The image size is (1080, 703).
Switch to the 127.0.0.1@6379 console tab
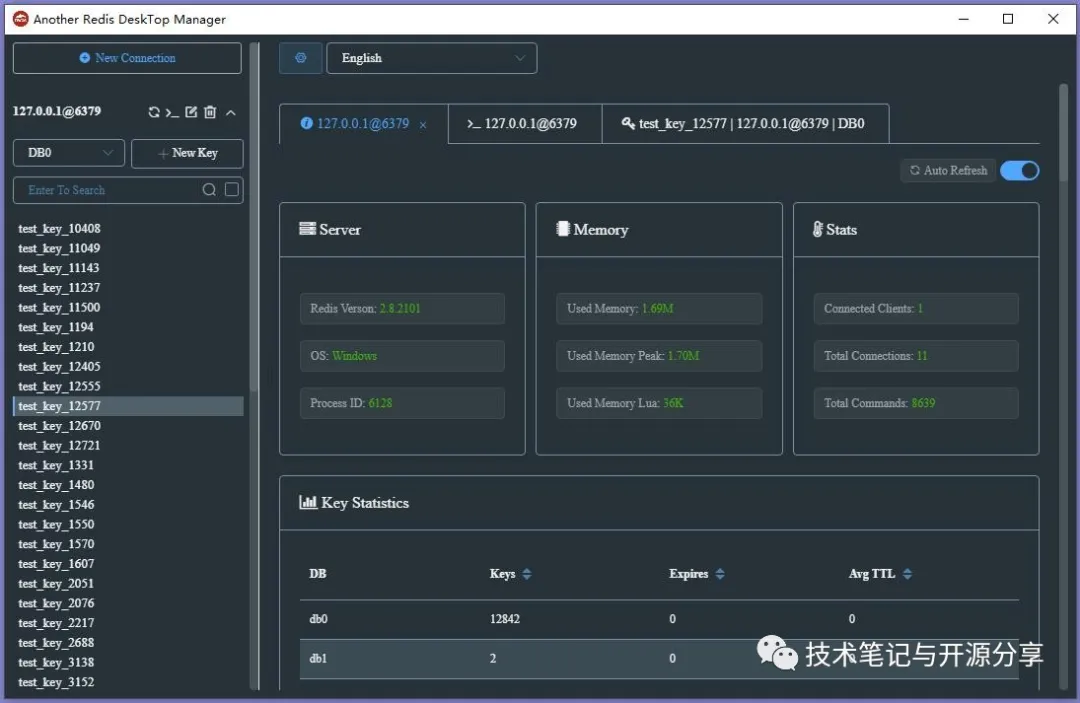(x=525, y=123)
